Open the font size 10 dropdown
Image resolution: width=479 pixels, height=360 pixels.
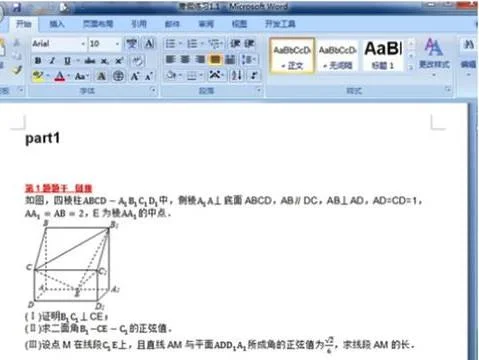117,44
